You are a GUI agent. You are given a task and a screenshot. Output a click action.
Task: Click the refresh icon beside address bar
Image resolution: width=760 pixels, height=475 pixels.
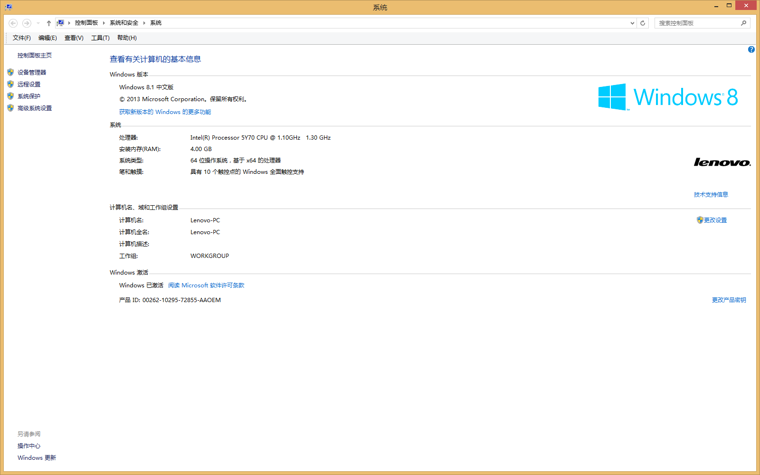pos(643,23)
